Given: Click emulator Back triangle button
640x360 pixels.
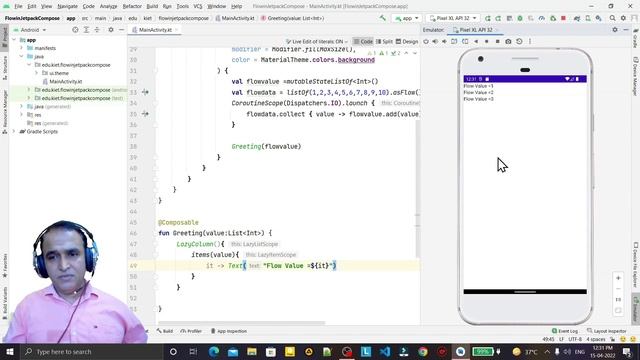Looking at the screenshot, I should tap(476, 41).
